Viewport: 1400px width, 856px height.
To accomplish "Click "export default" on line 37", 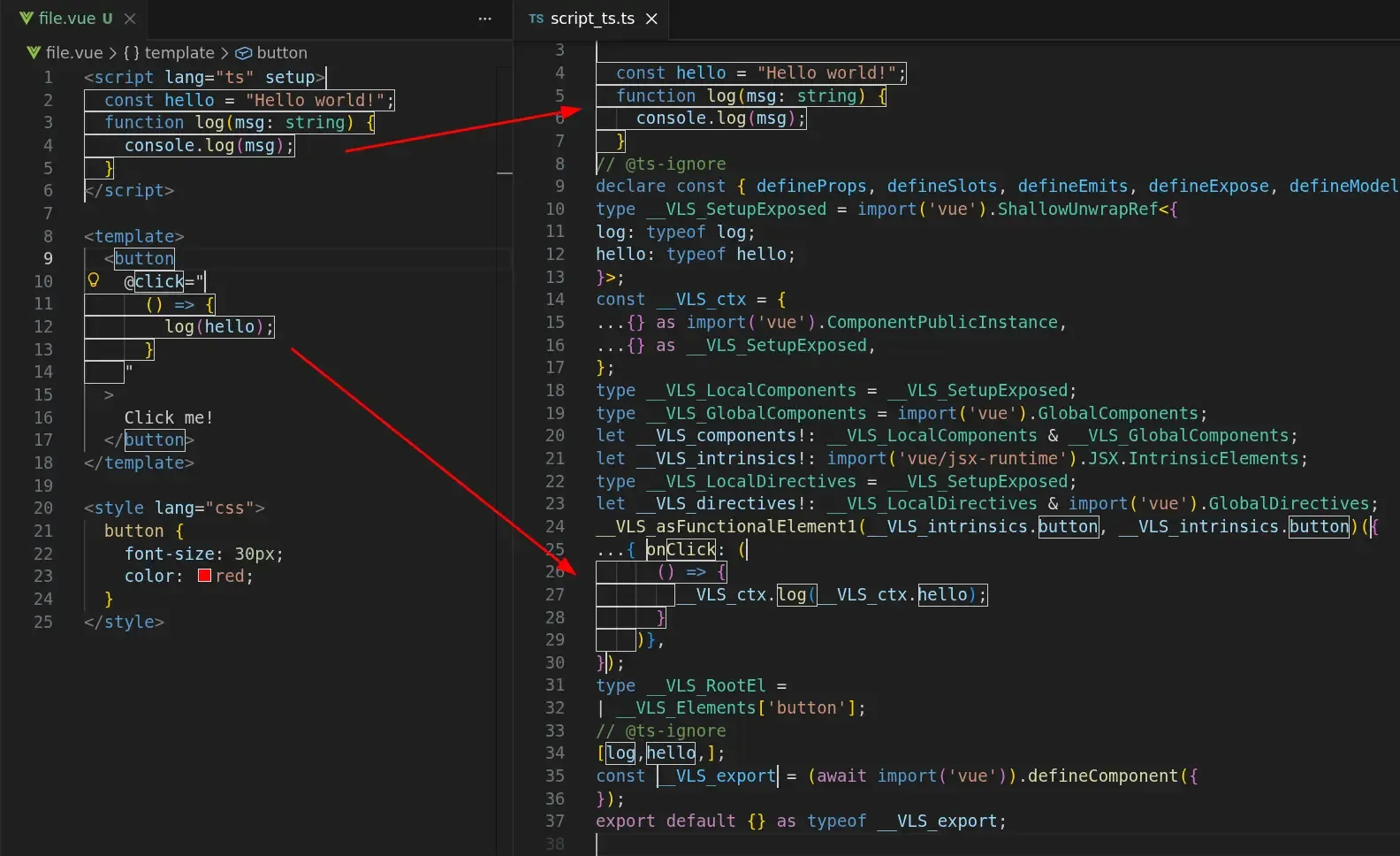I will click(666, 821).
